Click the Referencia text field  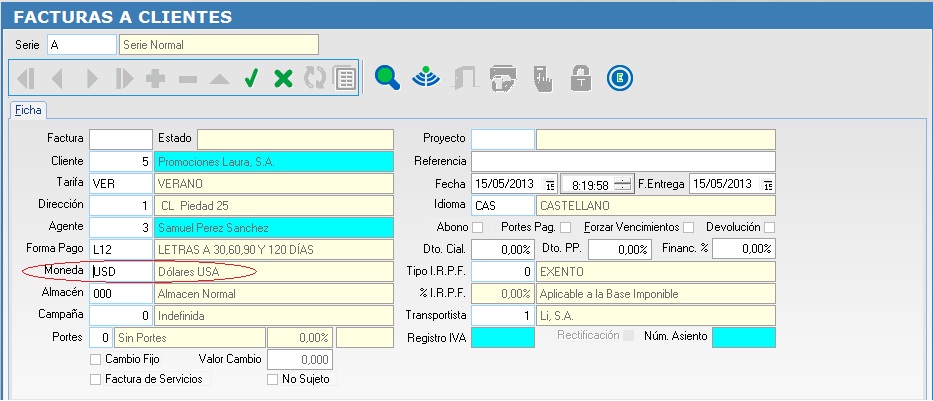pyautogui.click(x=623, y=161)
